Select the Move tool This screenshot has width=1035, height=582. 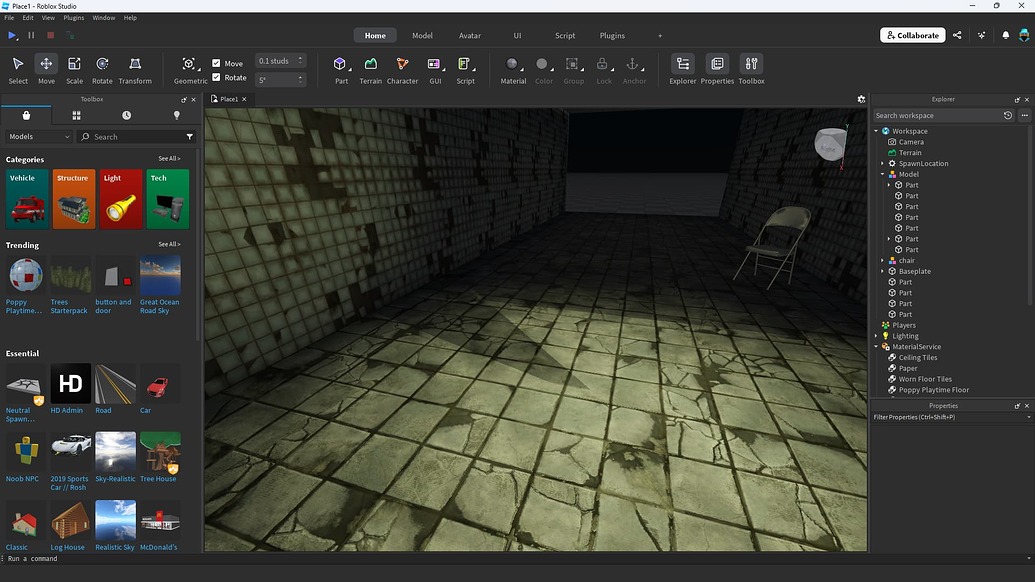[x=46, y=69]
